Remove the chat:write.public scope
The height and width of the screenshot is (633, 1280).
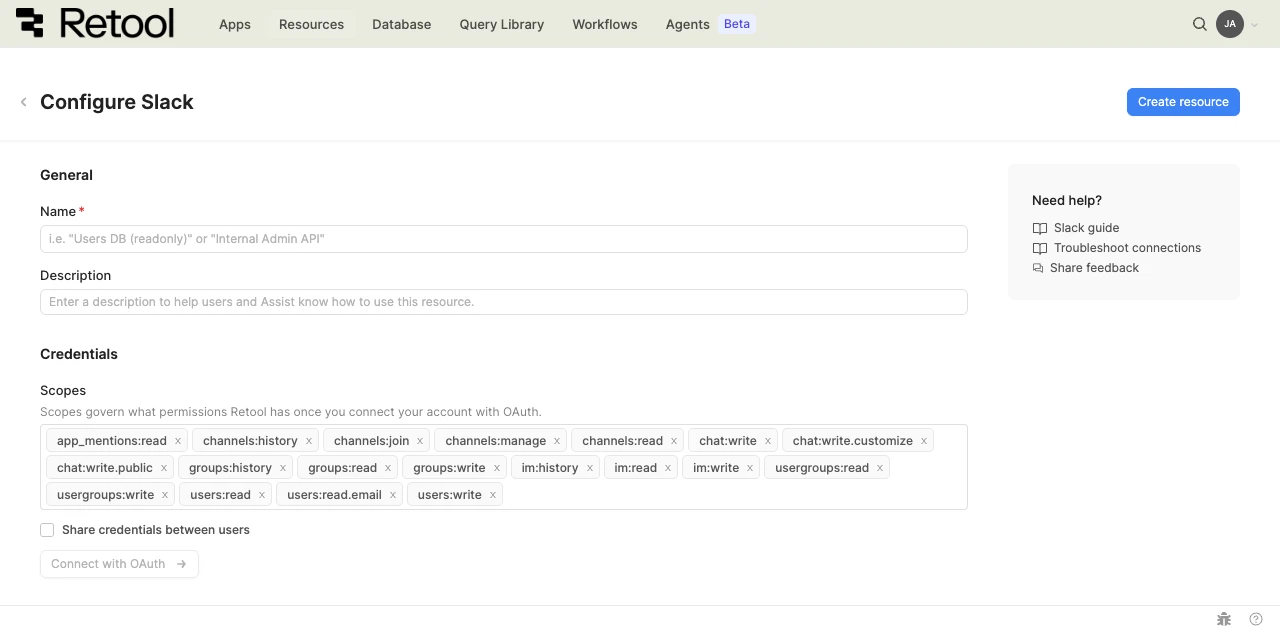(x=164, y=468)
